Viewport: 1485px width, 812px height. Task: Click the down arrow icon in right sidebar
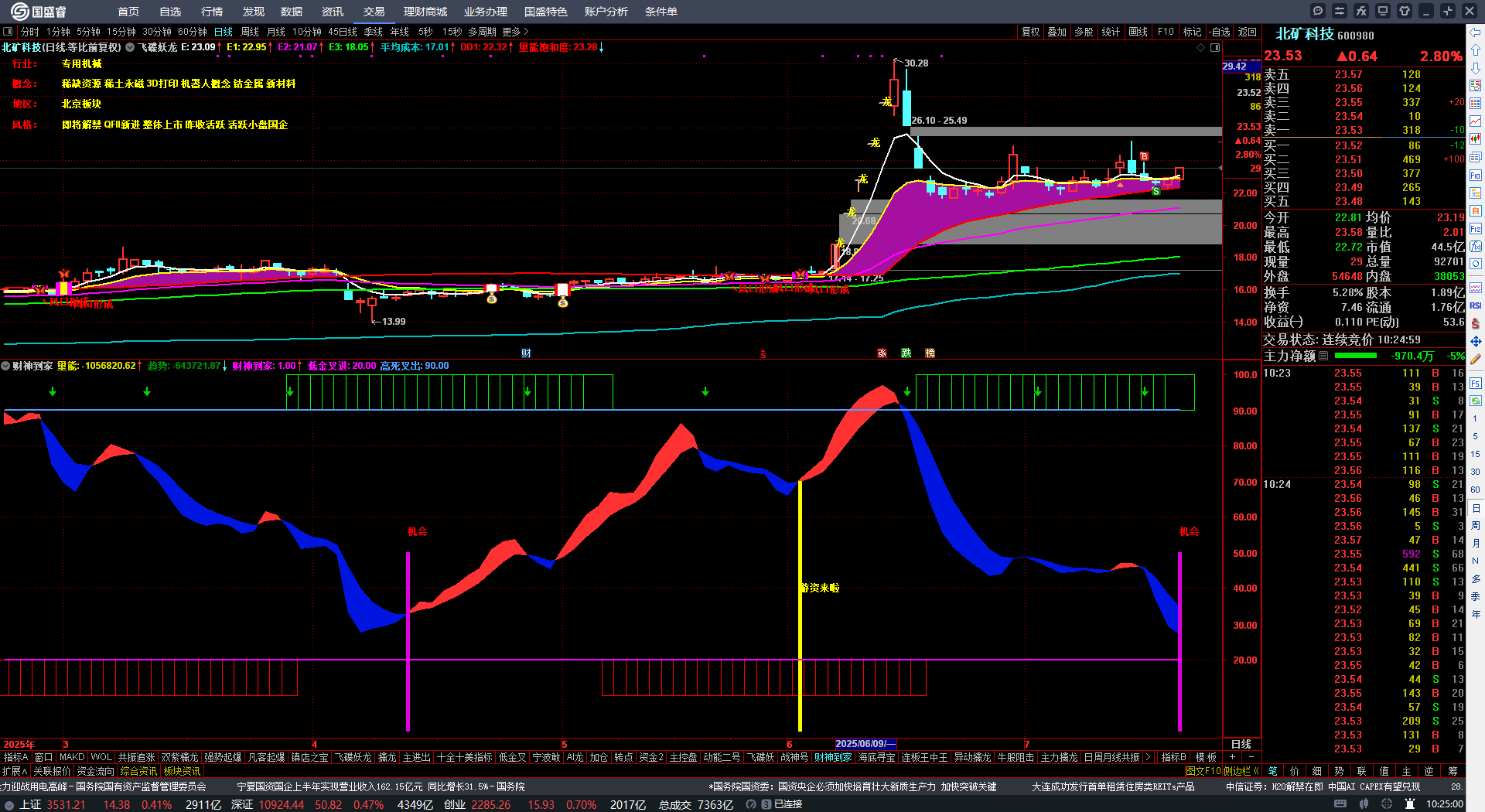(1476, 68)
